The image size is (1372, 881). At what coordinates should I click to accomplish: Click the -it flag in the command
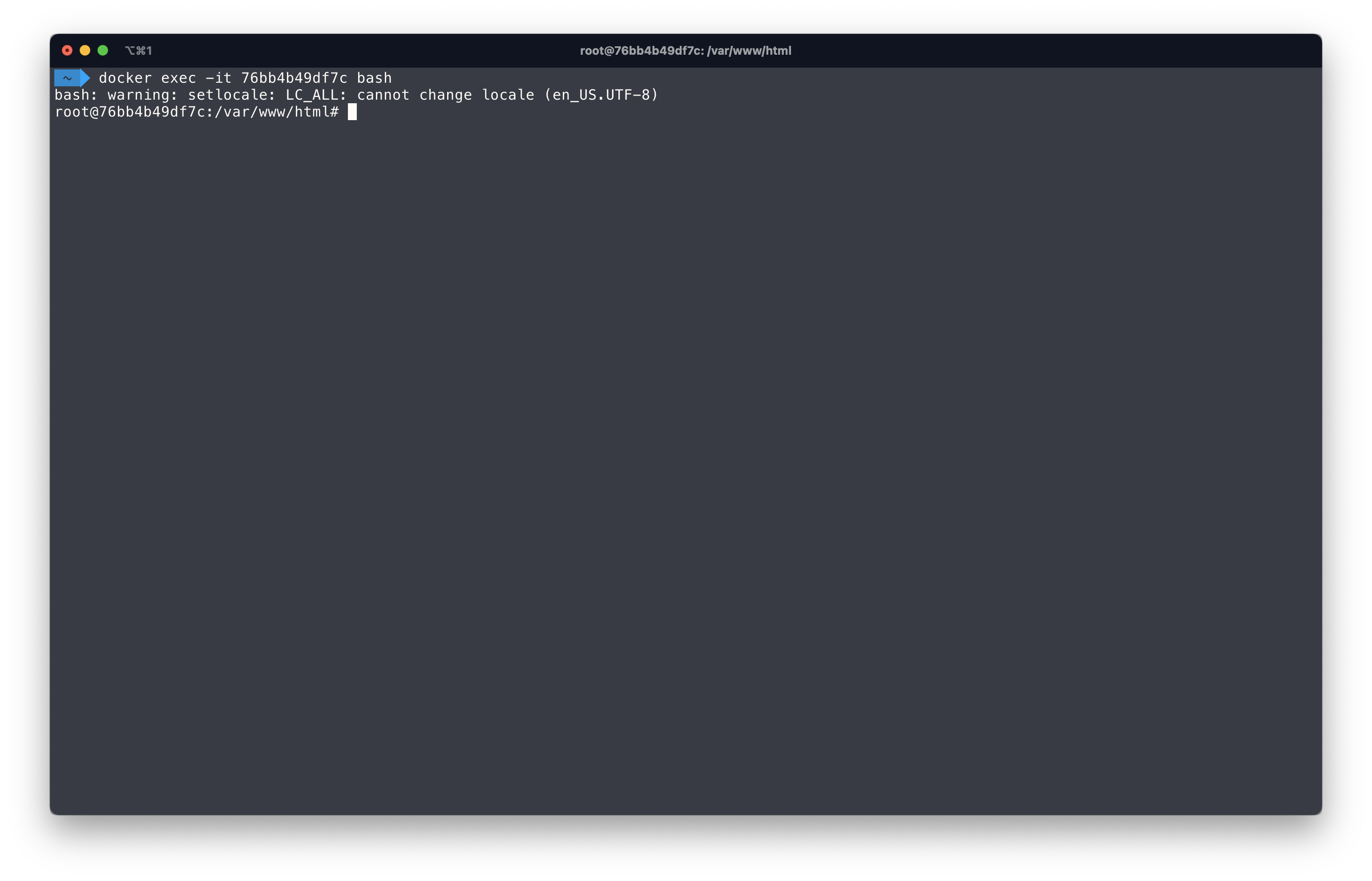[x=218, y=78]
